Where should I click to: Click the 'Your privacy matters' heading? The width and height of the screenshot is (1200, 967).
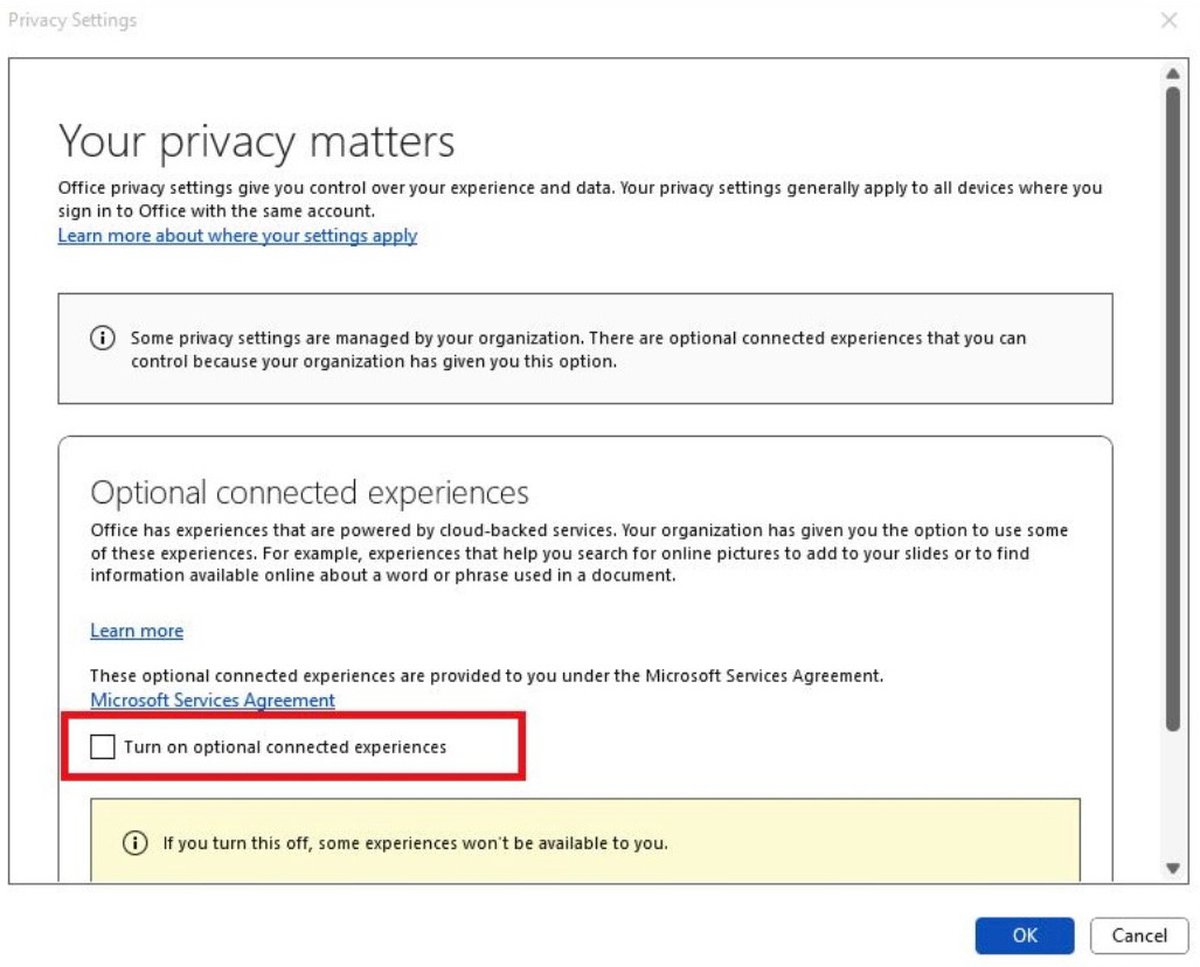tap(256, 142)
